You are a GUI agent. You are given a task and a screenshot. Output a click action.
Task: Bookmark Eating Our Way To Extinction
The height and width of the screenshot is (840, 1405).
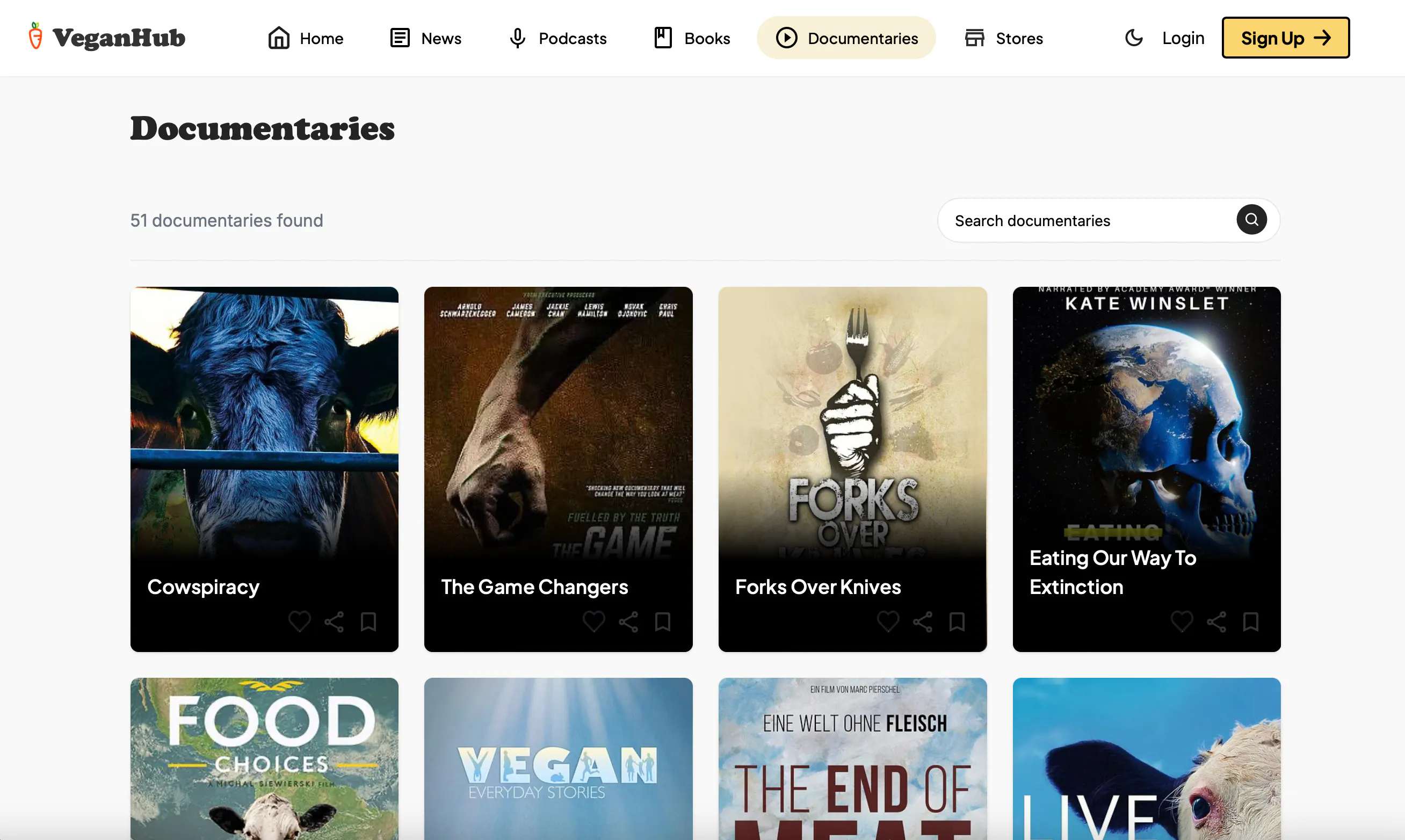click(1250, 621)
